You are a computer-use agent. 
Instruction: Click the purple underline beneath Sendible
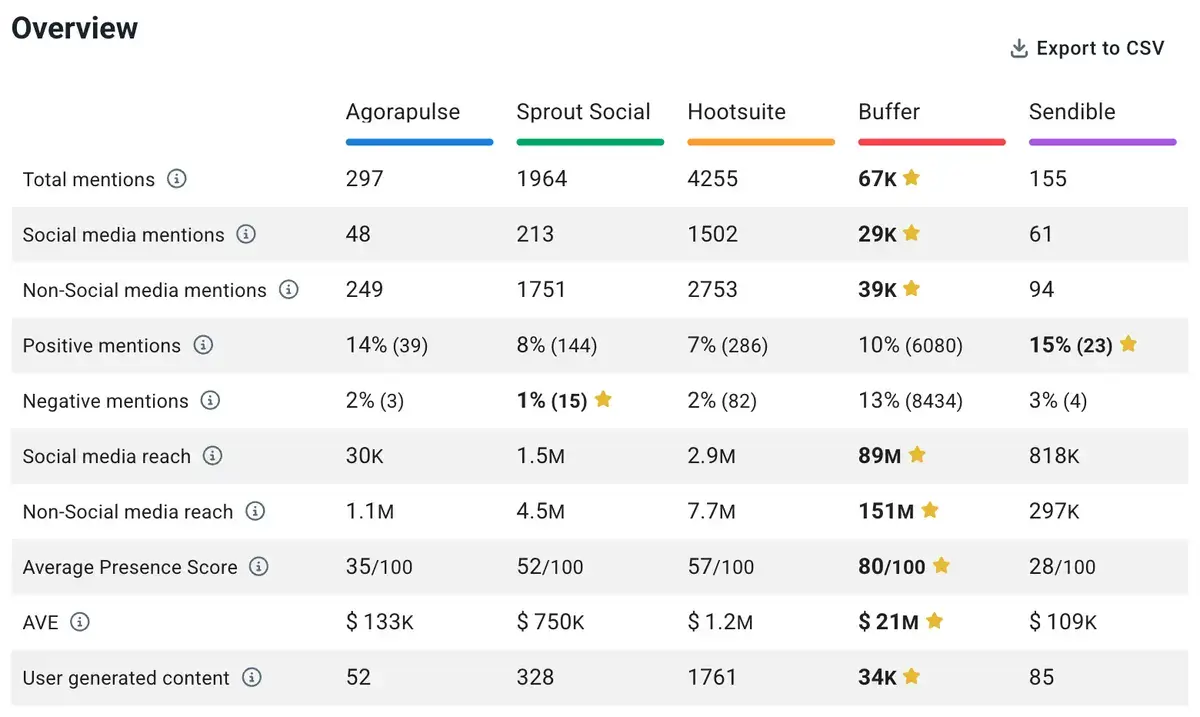point(1102,142)
